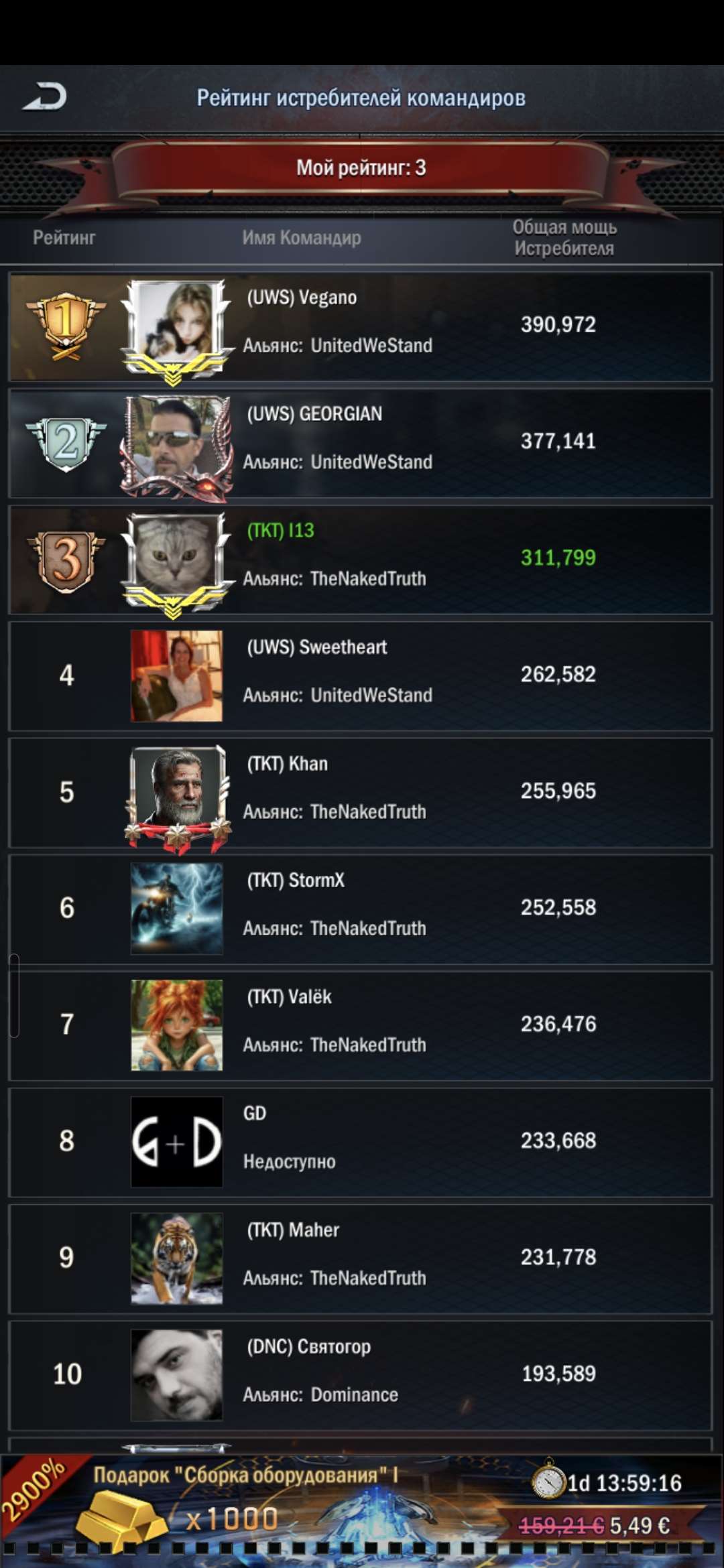Open Vegano's avatar portrait

[x=176, y=328]
